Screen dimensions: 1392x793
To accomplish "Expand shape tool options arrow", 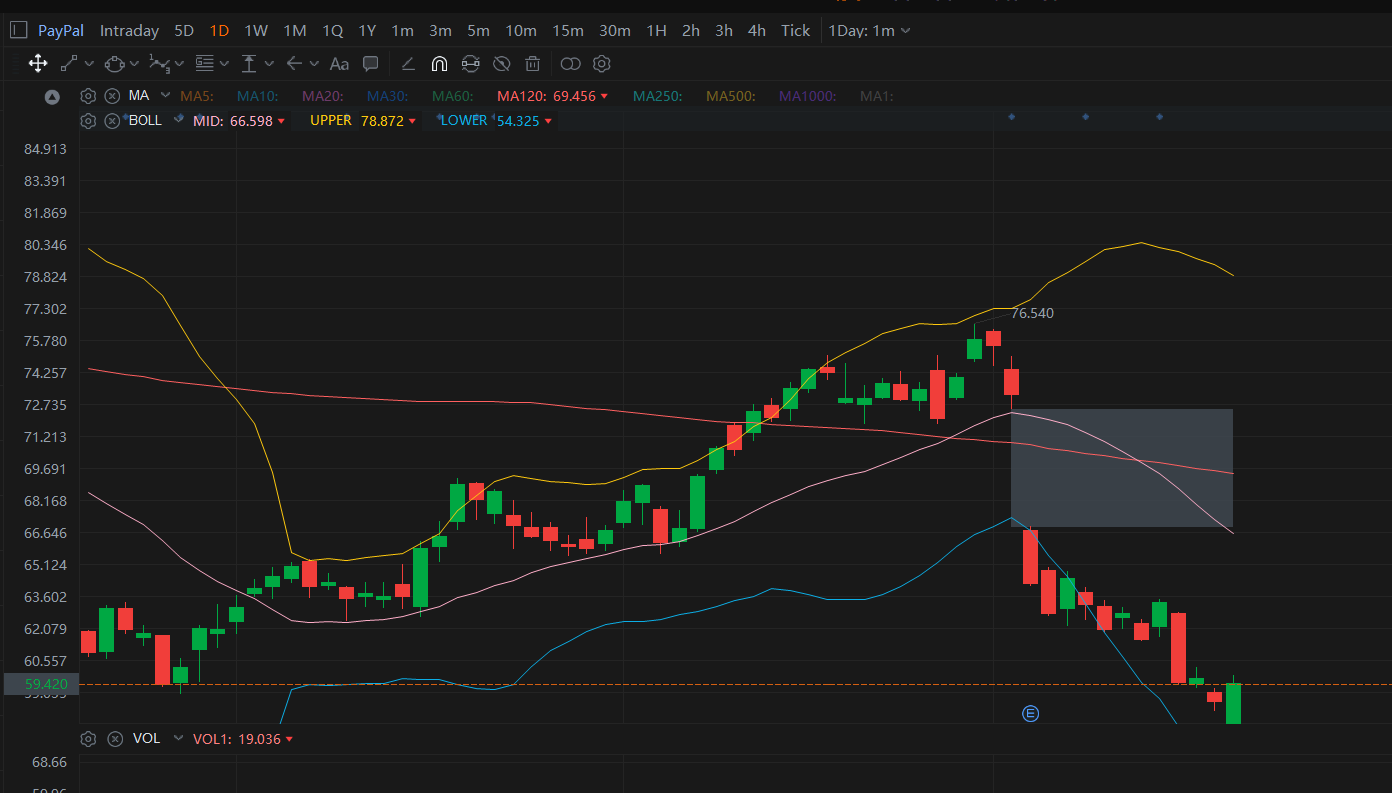I will coord(135,64).
